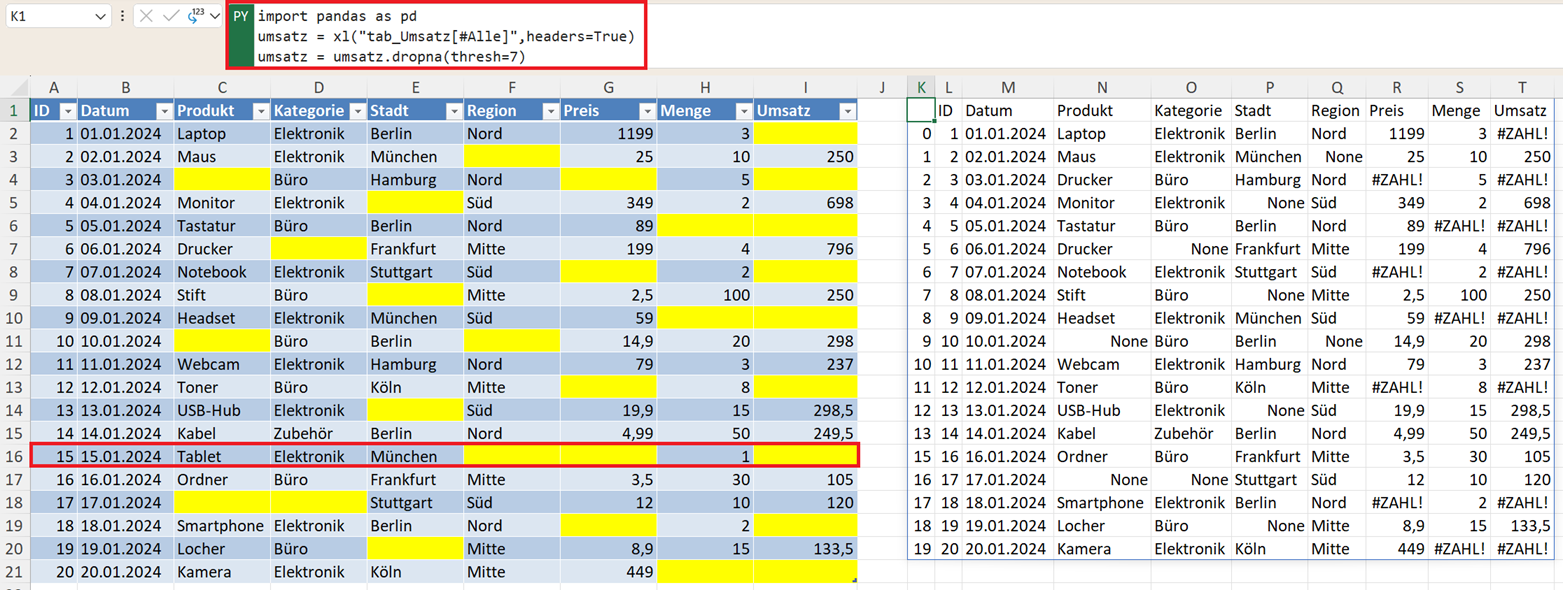The width and height of the screenshot is (1563, 590).
Task: Confirm the formula with checkmark icon
Action: coord(170,17)
